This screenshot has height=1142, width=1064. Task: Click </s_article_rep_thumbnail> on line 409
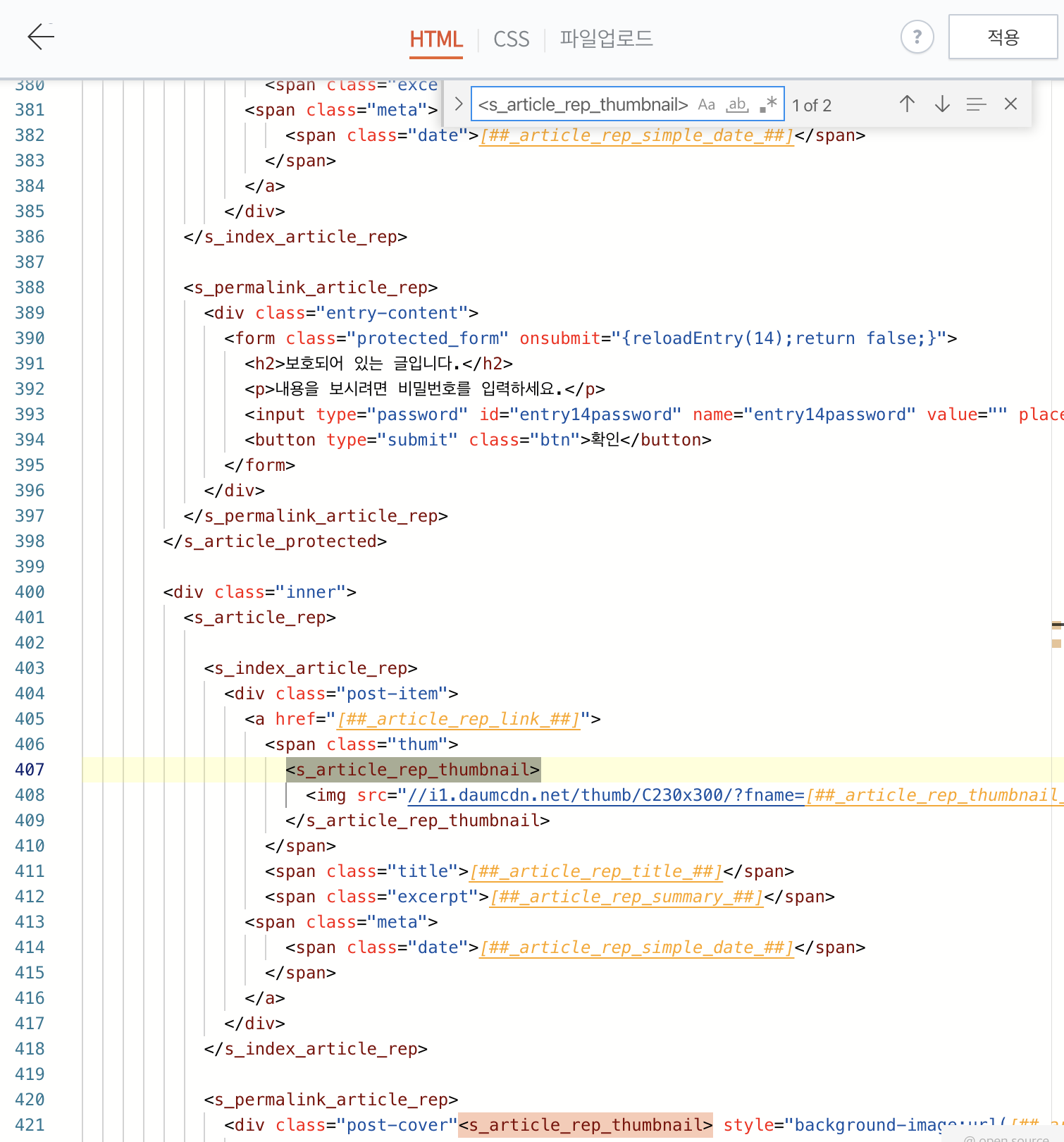point(418,821)
